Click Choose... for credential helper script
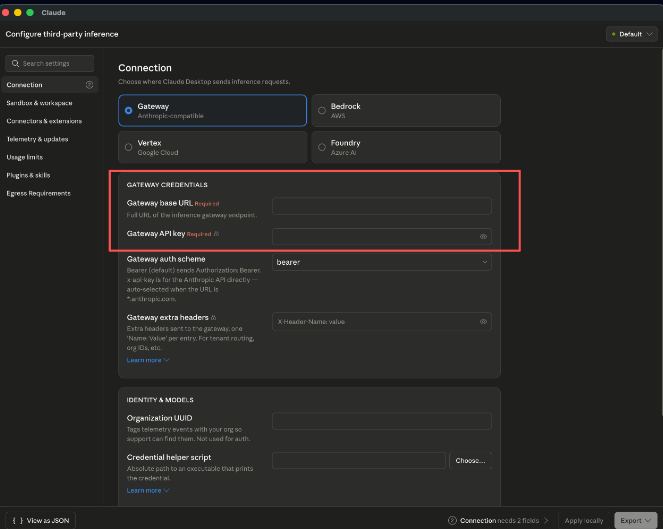This screenshot has height=529, width=663. click(x=470, y=460)
